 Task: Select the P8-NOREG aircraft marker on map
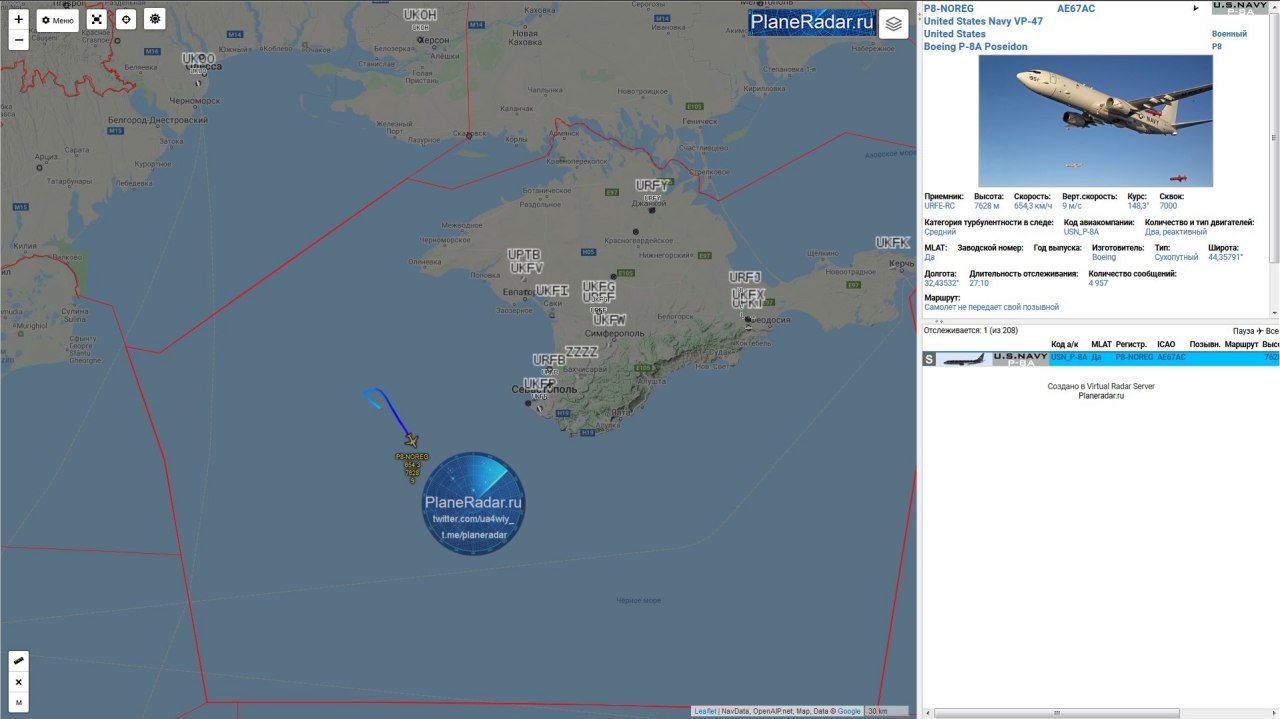tap(411, 440)
